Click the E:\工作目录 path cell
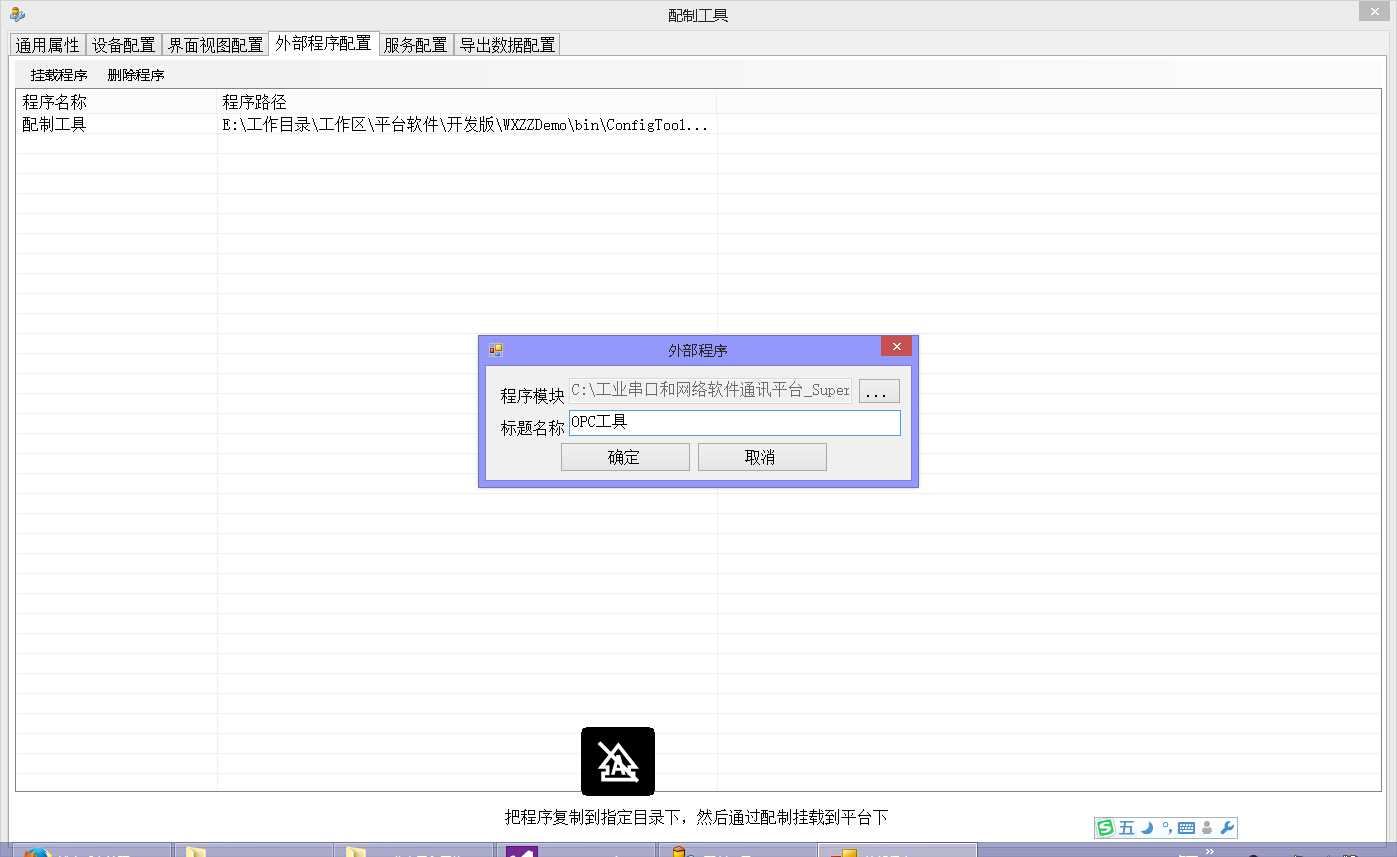The width and height of the screenshot is (1397, 857). click(x=465, y=125)
